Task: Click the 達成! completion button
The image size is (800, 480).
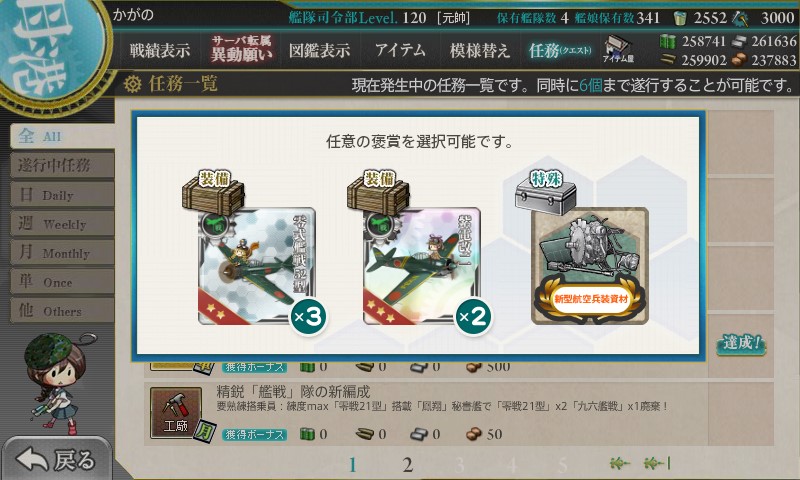Action: click(x=741, y=343)
